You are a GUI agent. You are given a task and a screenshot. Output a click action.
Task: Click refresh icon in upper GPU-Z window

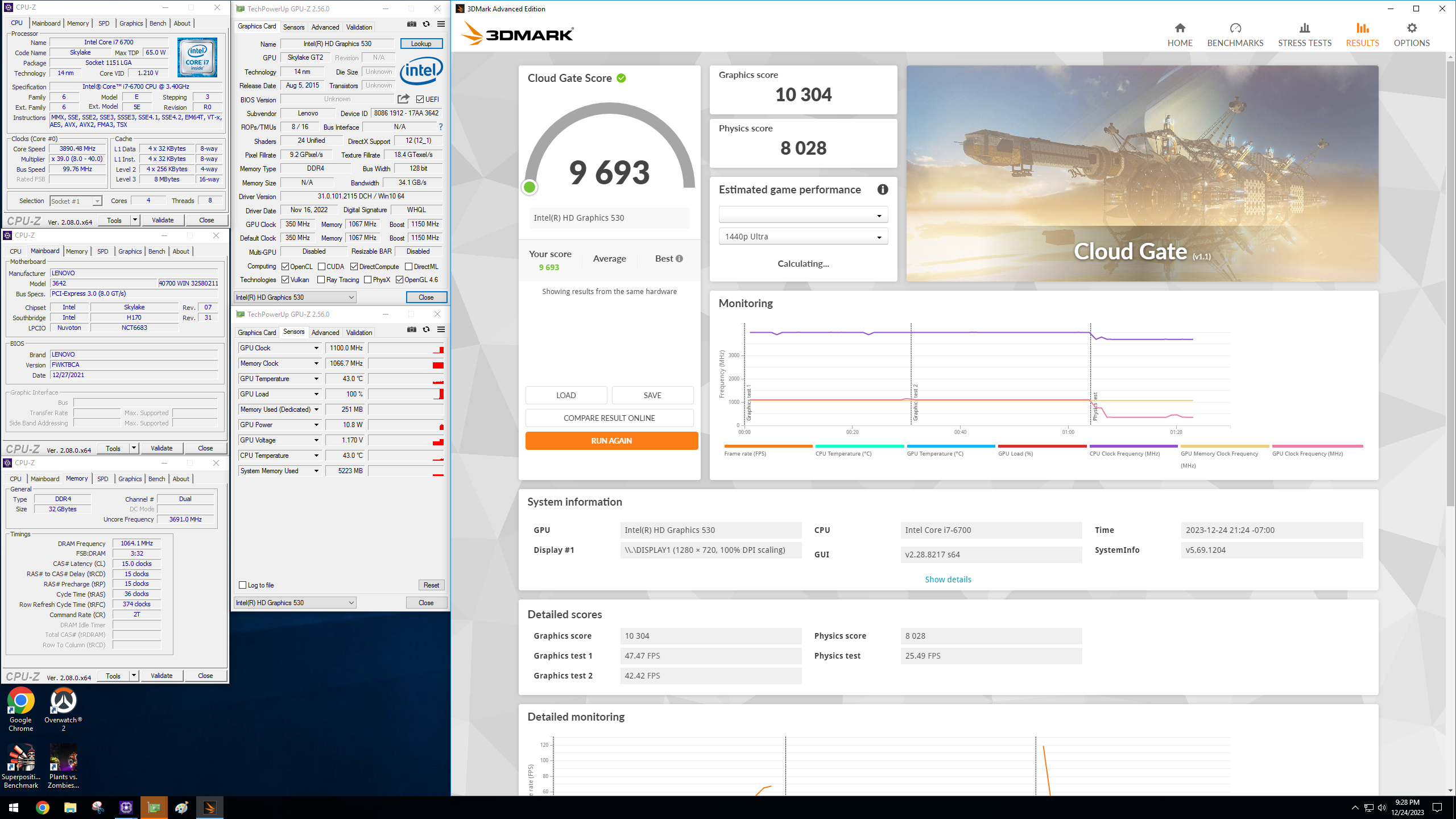point(426,24)
